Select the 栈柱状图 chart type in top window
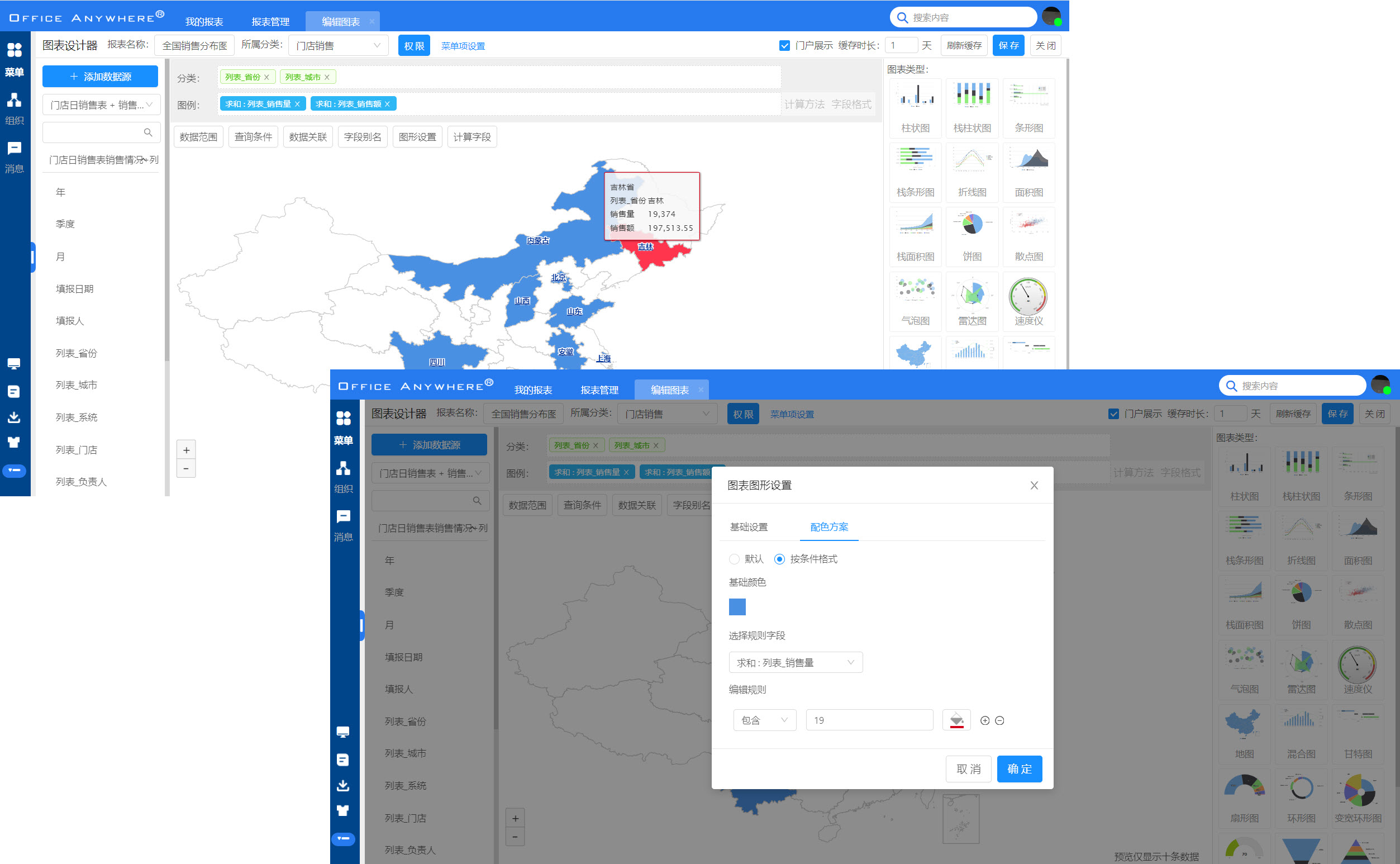The width and height of the screenshot is (1400, 864). click(x=972, y=108)
